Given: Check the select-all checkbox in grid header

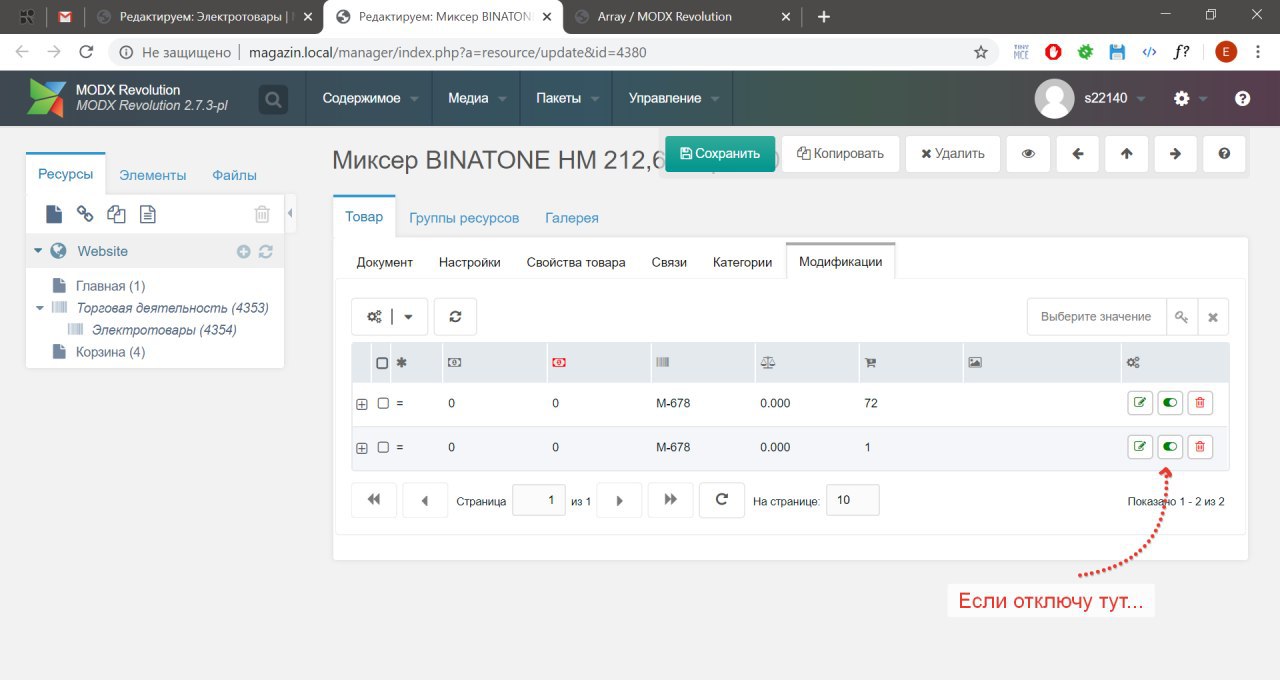Looking at the screenshot, I should click(382, 363).
